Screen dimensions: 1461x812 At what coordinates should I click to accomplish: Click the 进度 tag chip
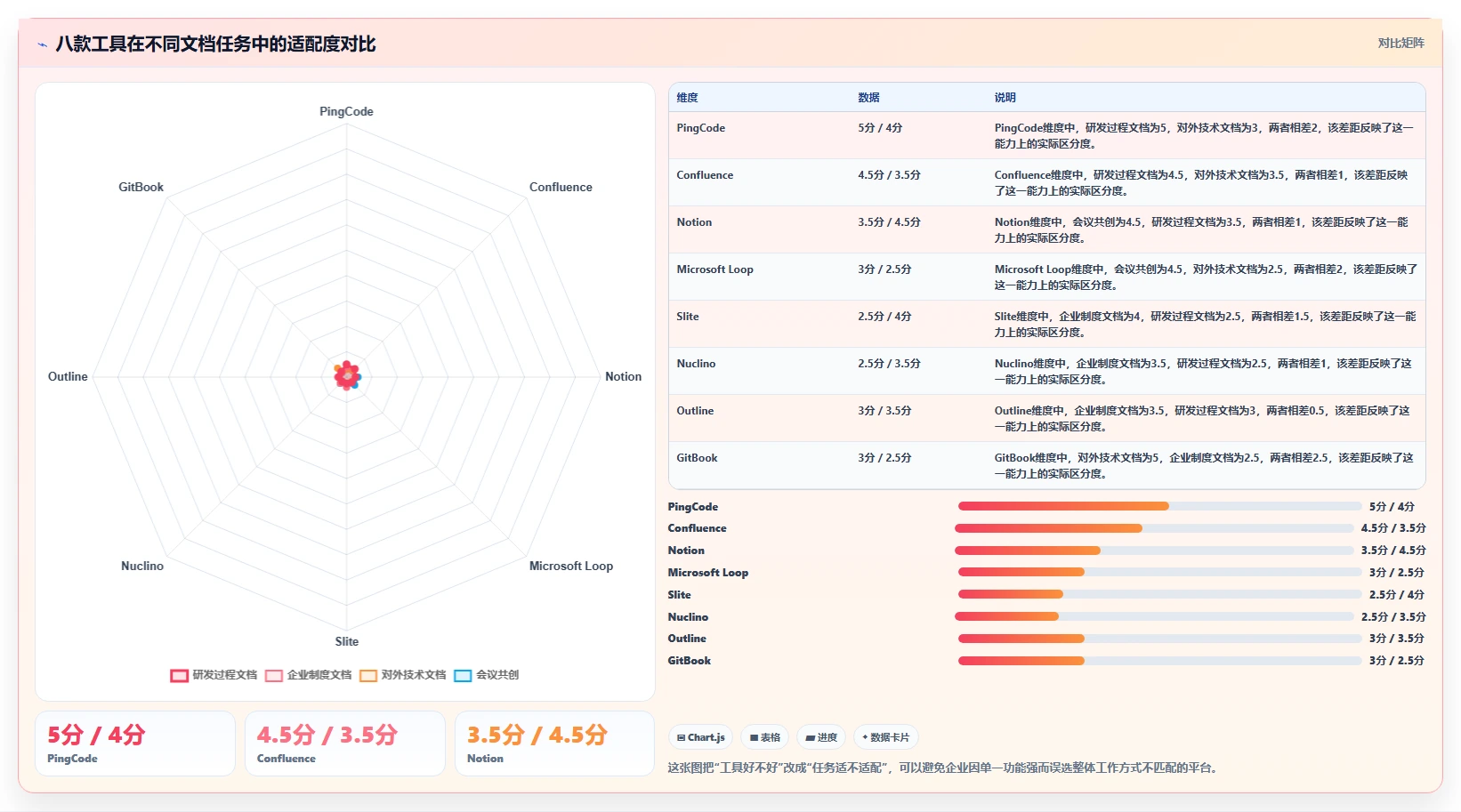tap(821, 737)
